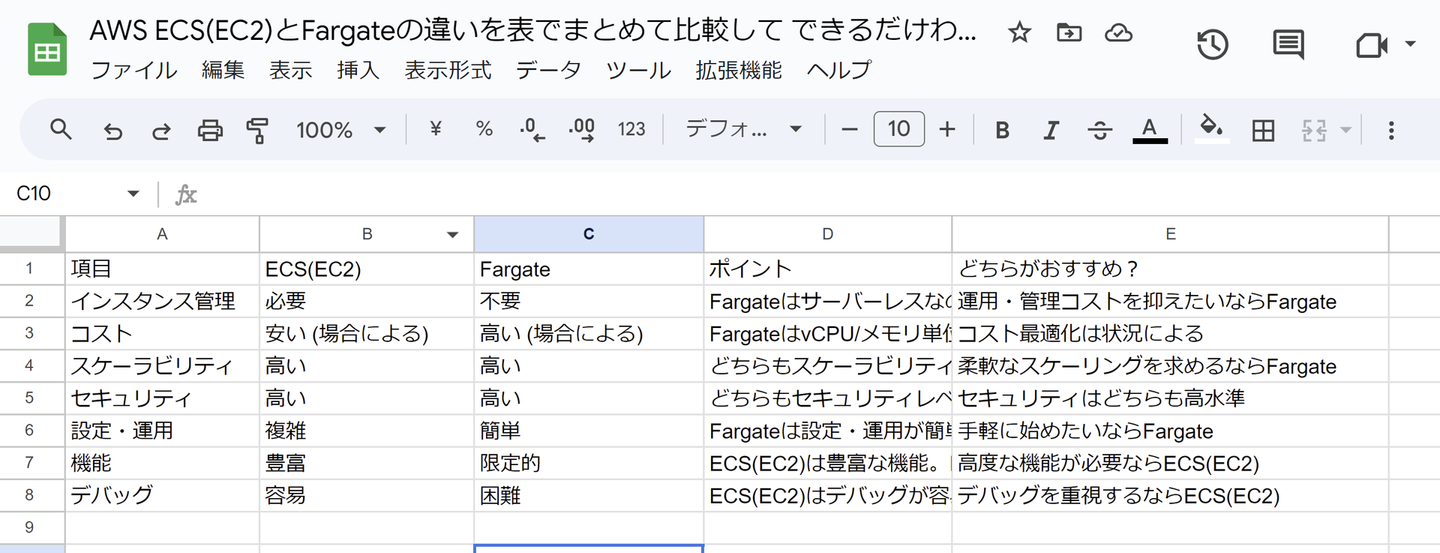The image size is (1440, 553).
Task: Open the ファイル menu
Action: click(133, 70)
